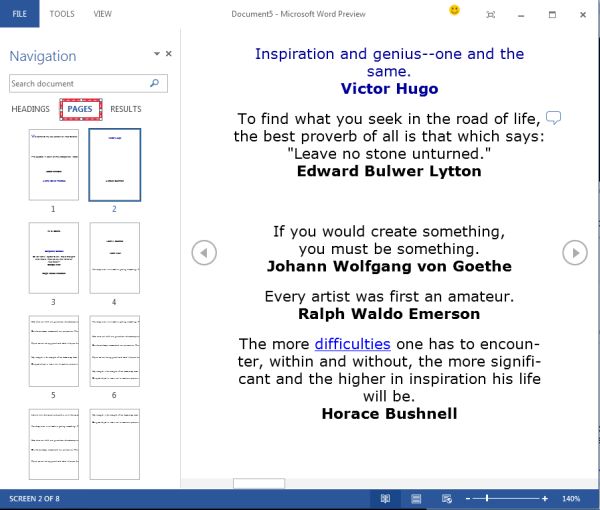Switch to the HEADINGS tab
Image resolution: width=600 pixels, height=510 pixels.
[31, 109]
